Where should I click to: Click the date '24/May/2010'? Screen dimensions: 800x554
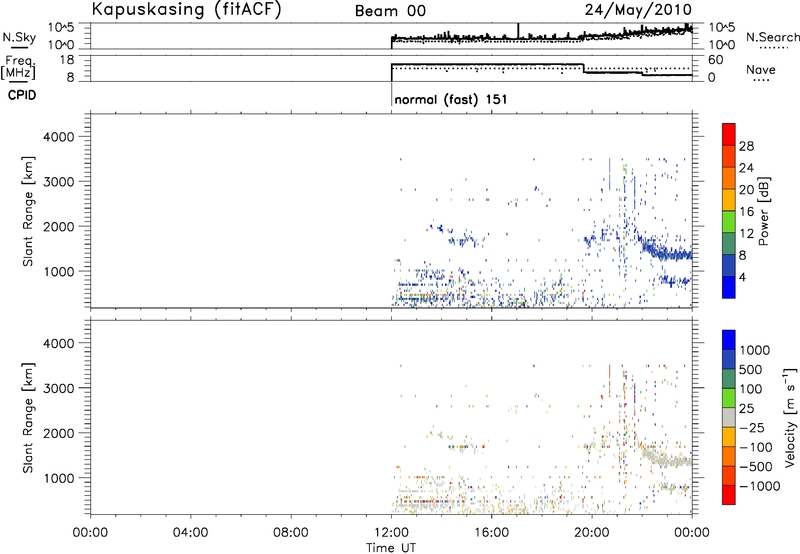[638, 10]
